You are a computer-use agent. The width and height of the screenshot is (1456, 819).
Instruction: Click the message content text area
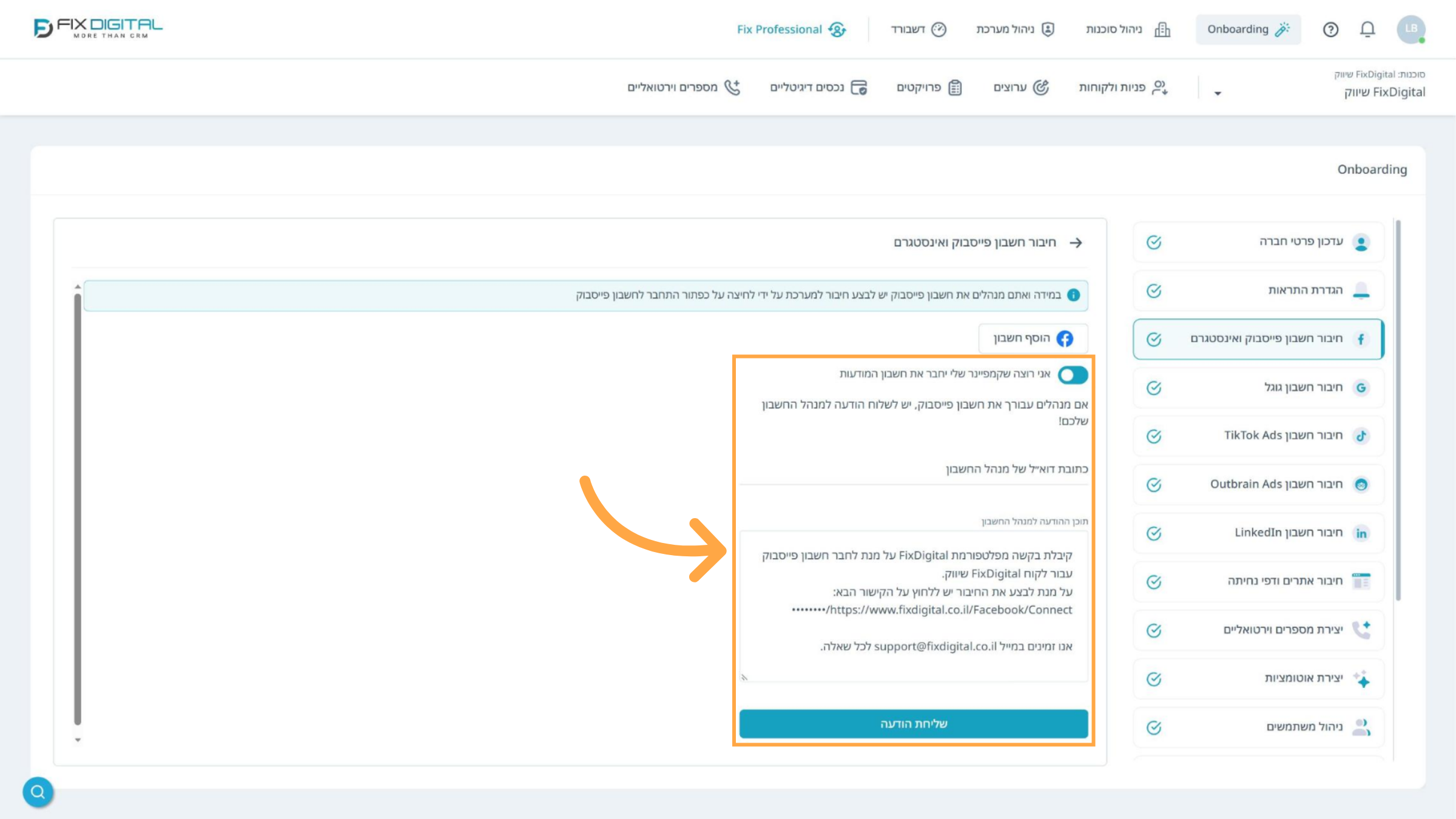pyautogui.click(x=914, y=605)
